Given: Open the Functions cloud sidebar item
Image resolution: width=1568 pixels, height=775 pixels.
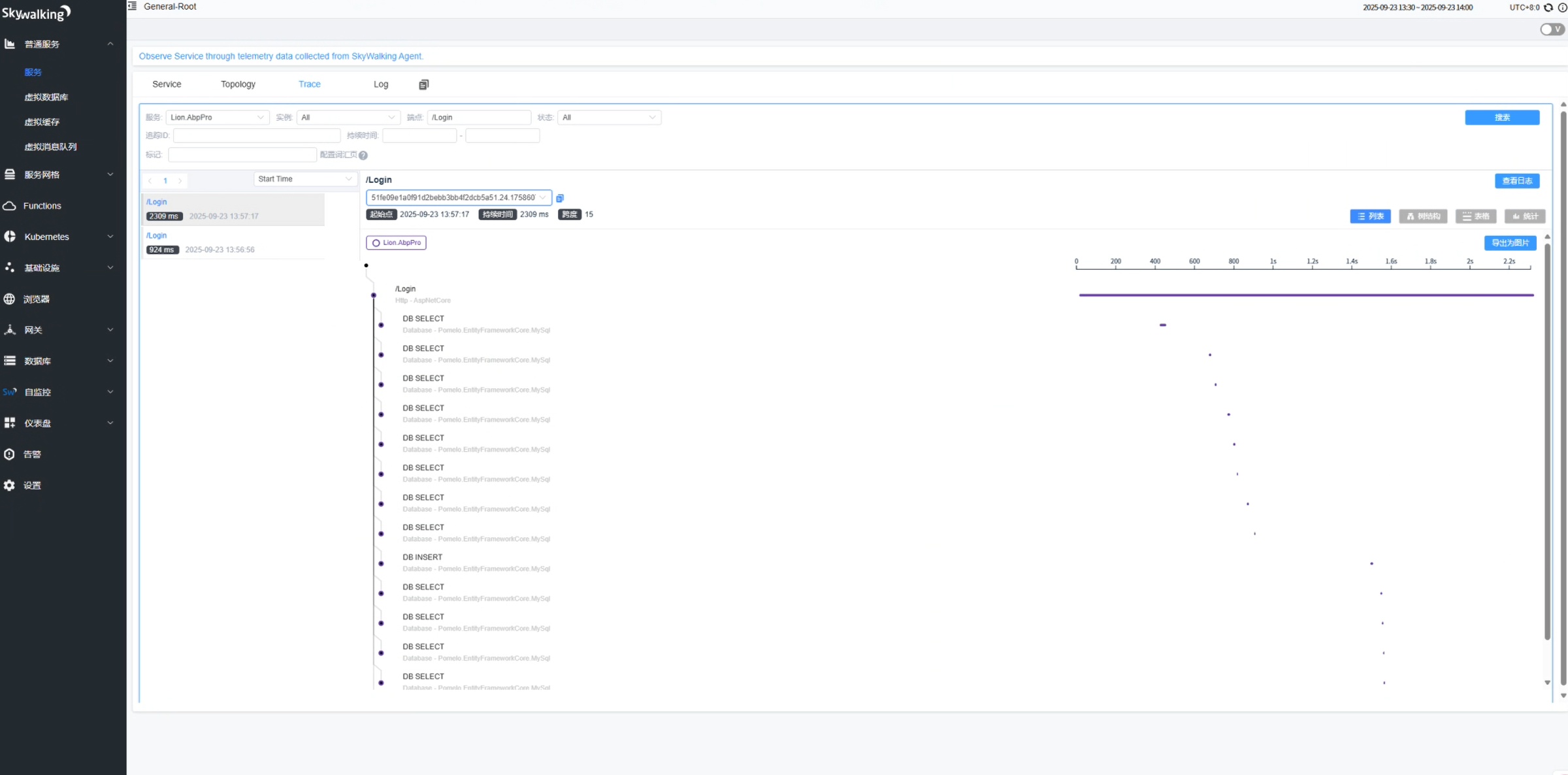Looking at the screenshot, I should tap(42, 206).
